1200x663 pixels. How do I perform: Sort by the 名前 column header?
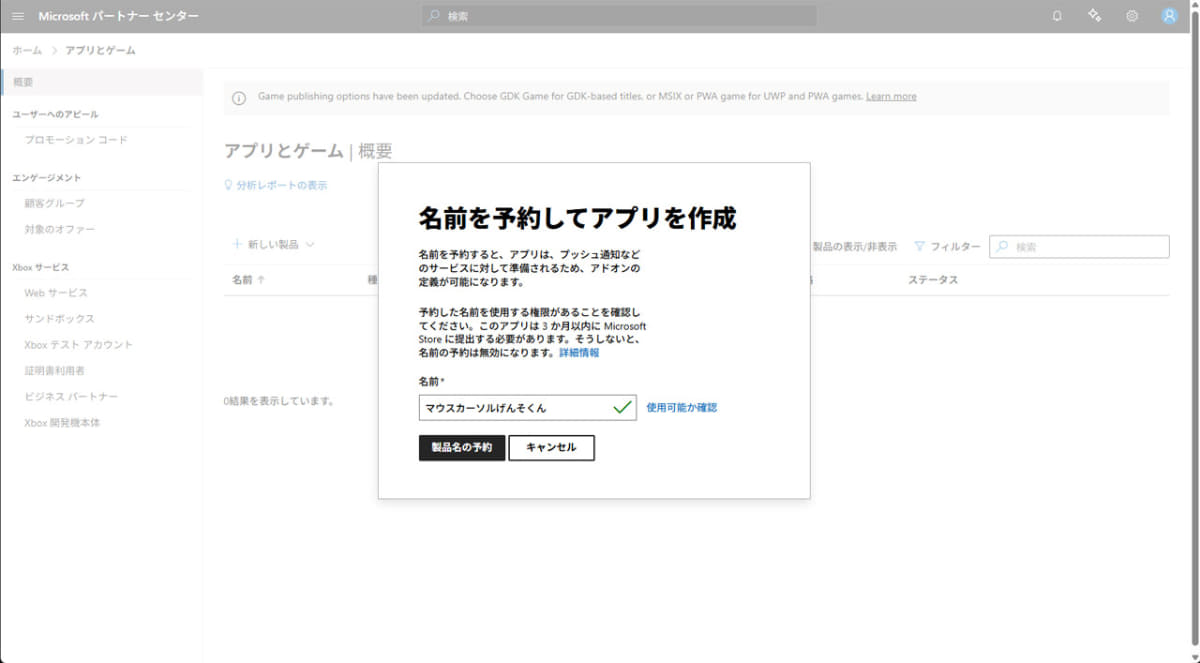[248, 280]
